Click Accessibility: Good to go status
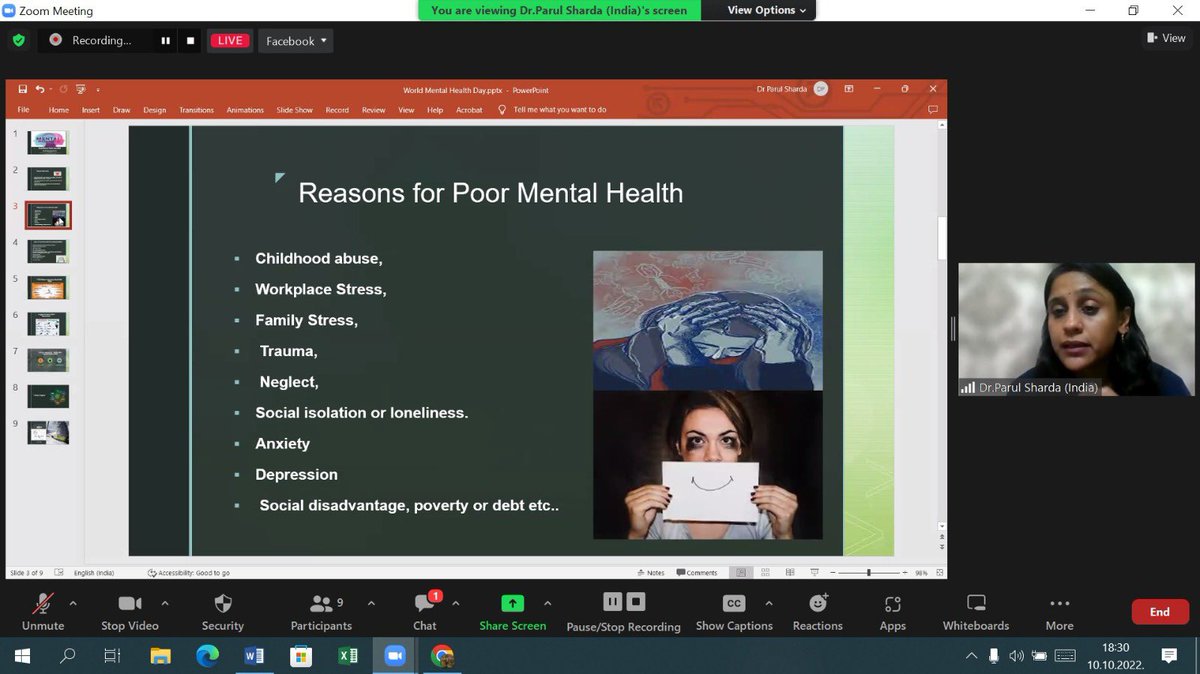Screen dimensions: 1200x674 [x=189, y=573]
